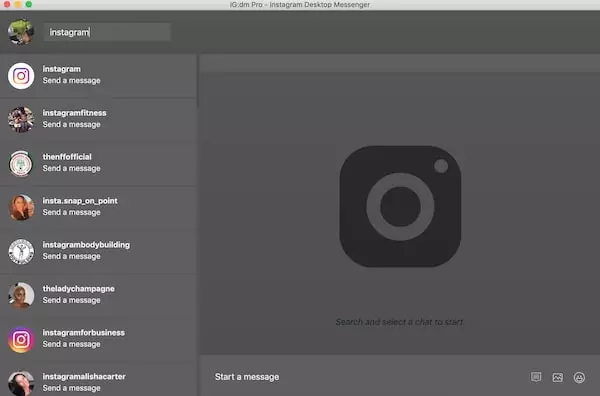Click 'Send a message' under instagramforbusiness
The width and height of the screenshot is (600, 396).
pos(72,344)
